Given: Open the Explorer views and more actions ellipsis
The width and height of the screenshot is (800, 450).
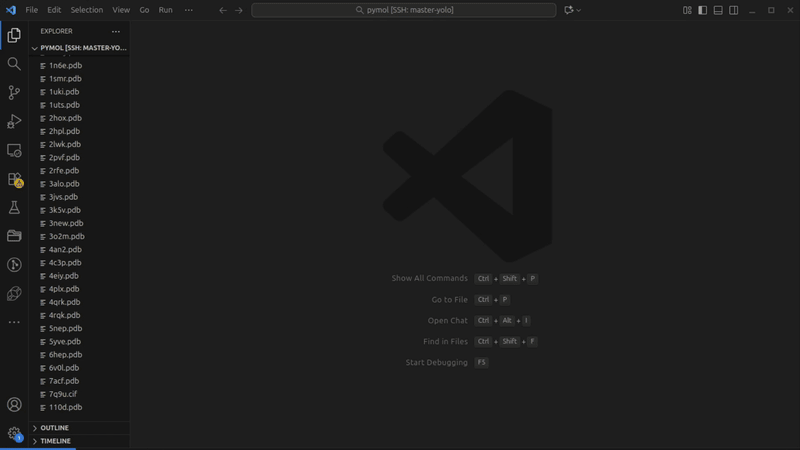Looking at the screenshot, I should point(116,31).
